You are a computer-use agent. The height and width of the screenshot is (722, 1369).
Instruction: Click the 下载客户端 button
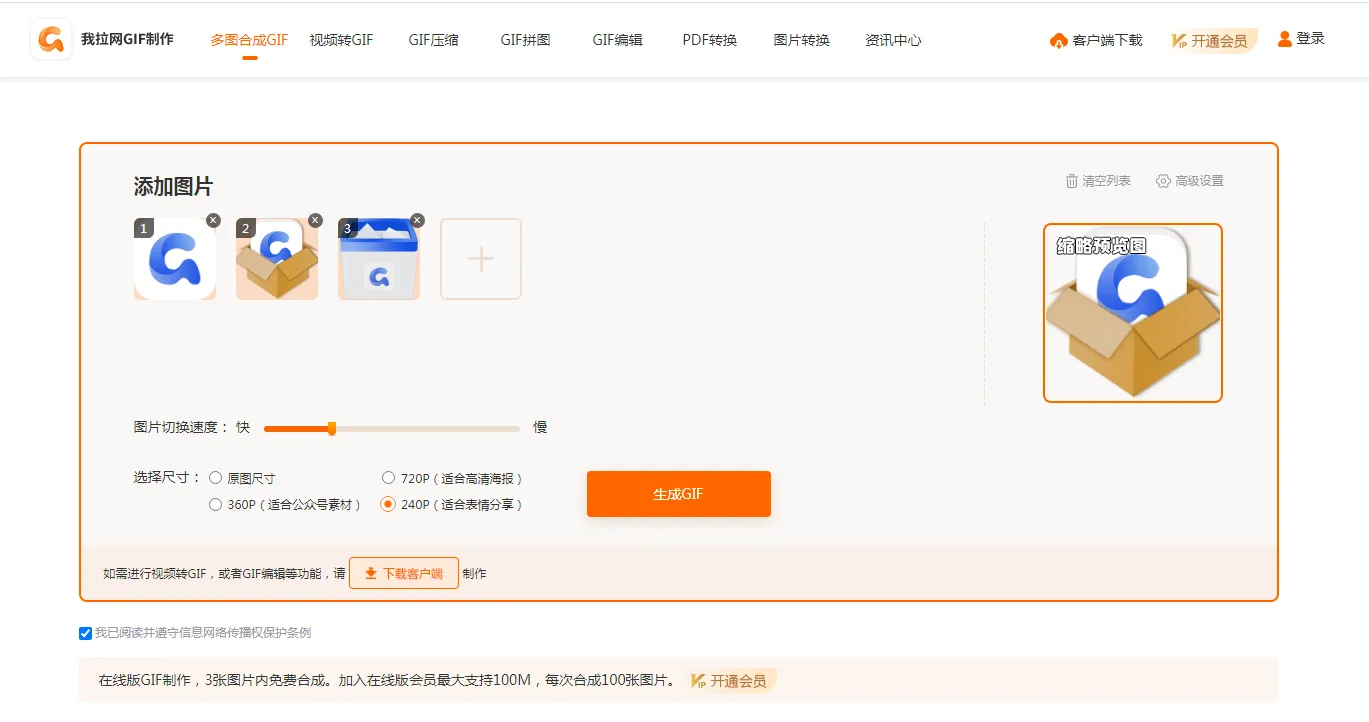pos(404,573)
